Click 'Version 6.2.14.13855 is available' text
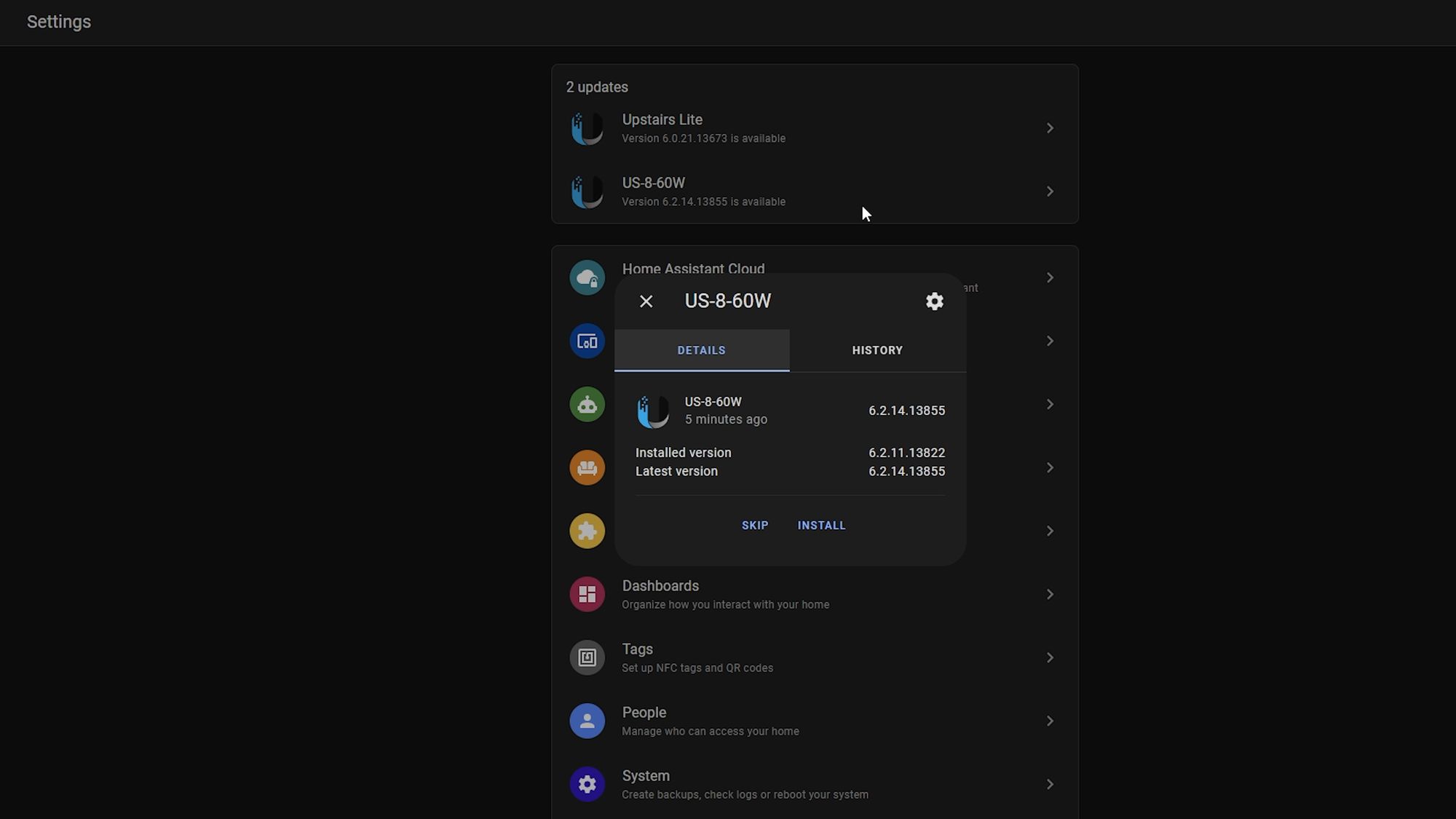Viewport: 1456px width, 819px height. click(x=703, y=202)
